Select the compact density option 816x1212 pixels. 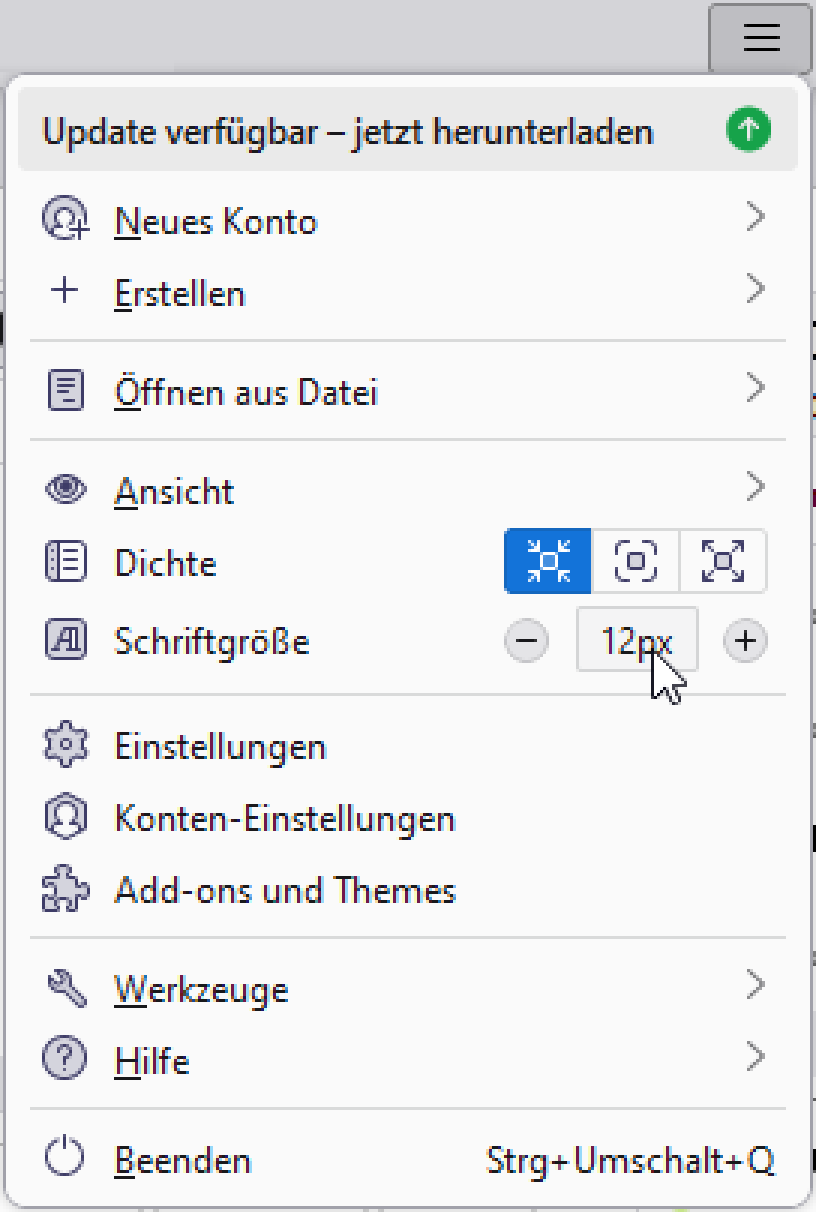point(548,561)
